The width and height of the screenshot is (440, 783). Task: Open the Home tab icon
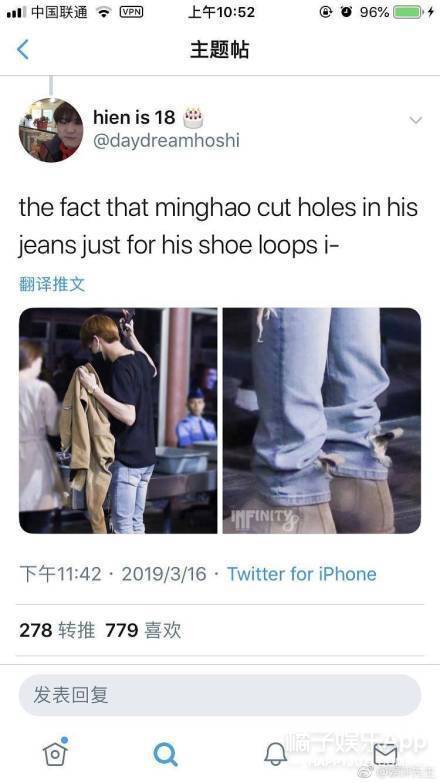[x=55, y=752]
